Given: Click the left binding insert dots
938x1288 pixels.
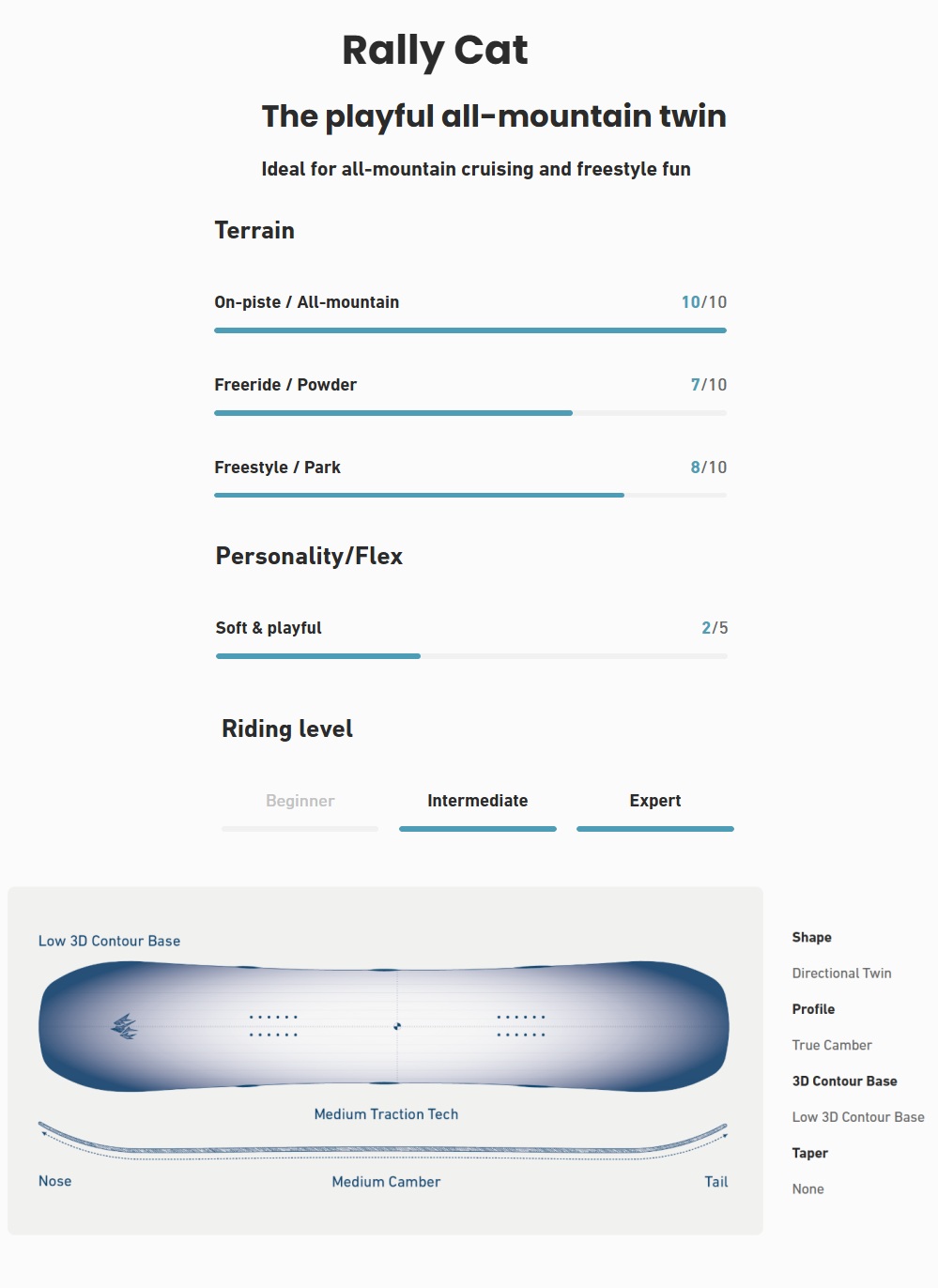Looking at the screenshot, I should point(273,1026).
